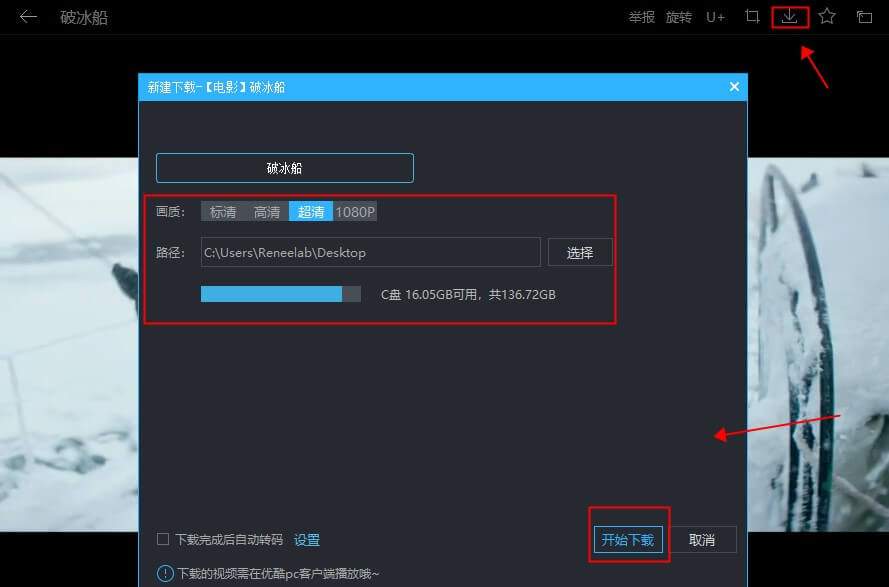Click the download path input field
This screenshot has width=889, height=587.
point(370,252)
